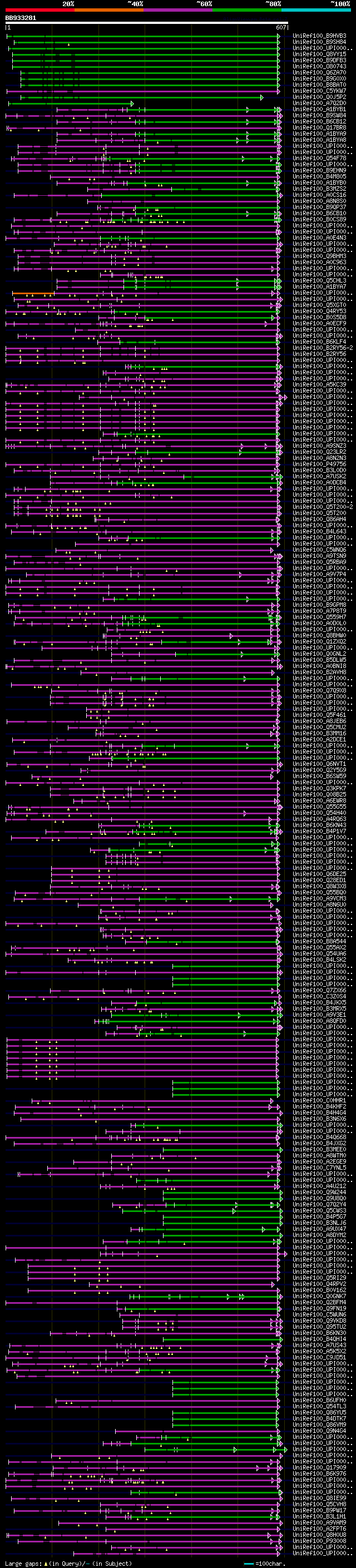Open hit UniRef100_B9DFB3
Viewport: 356px width, 1568px height.
(319, 60)
